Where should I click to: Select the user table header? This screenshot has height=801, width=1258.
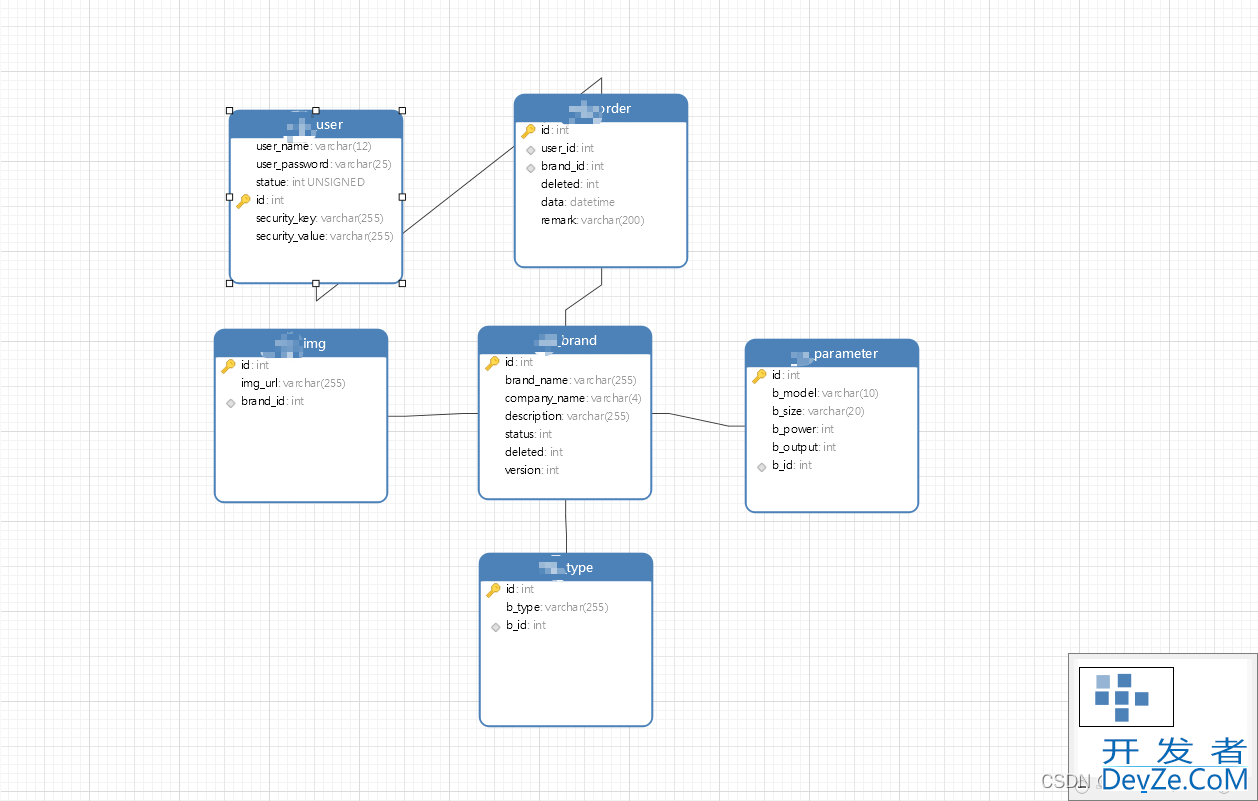[x=316, y=124]
